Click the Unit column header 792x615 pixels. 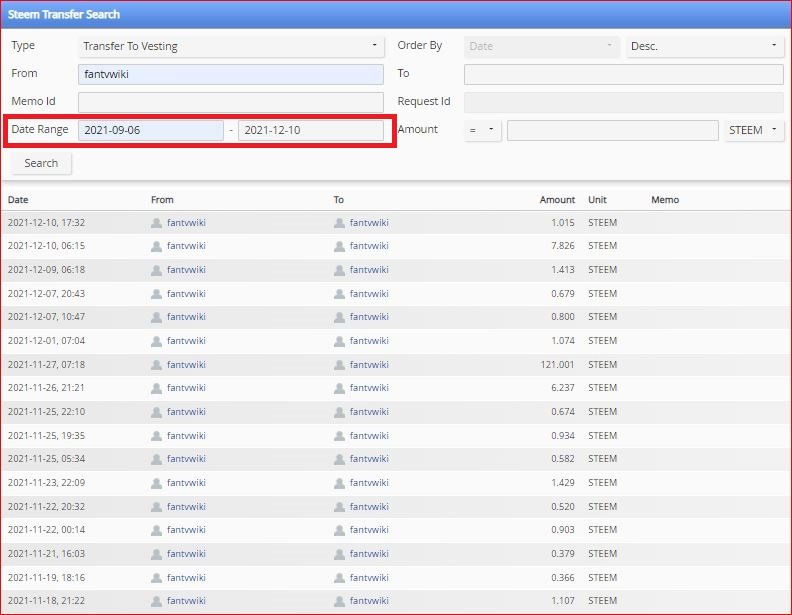coord(597,200)
